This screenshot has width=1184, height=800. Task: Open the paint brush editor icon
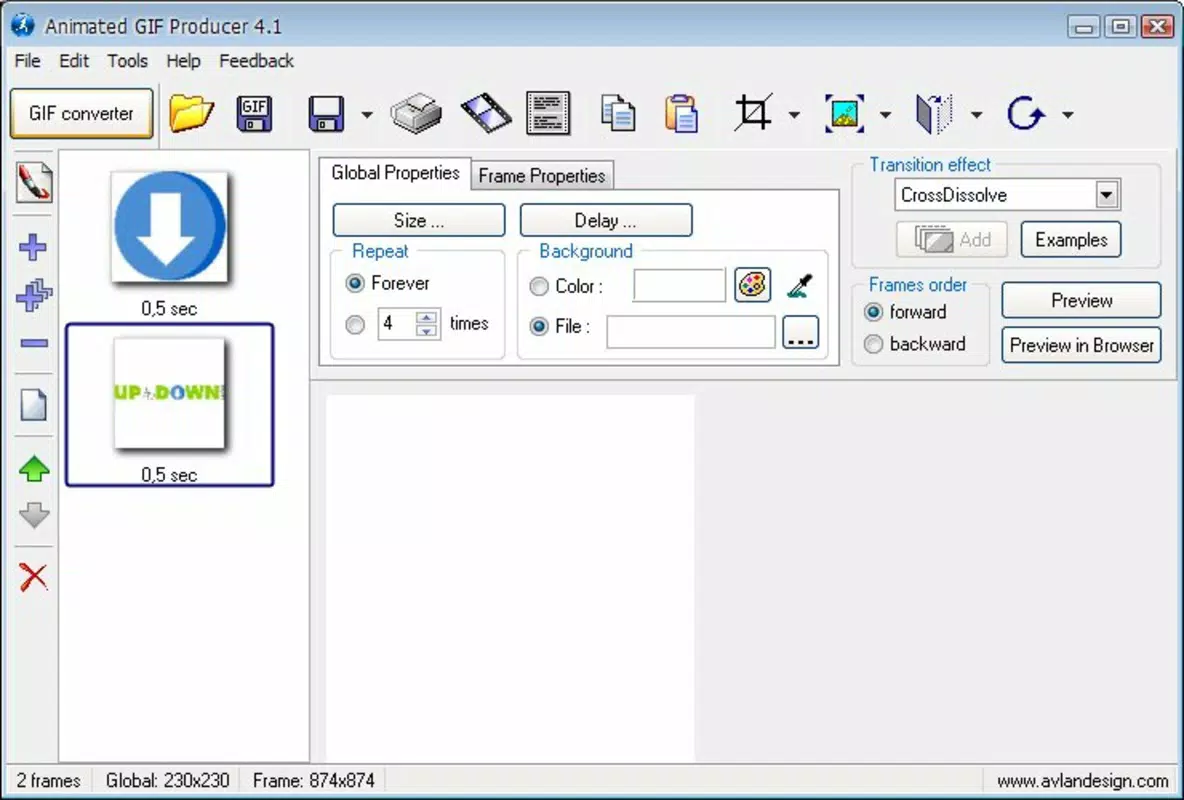(34, 183)
